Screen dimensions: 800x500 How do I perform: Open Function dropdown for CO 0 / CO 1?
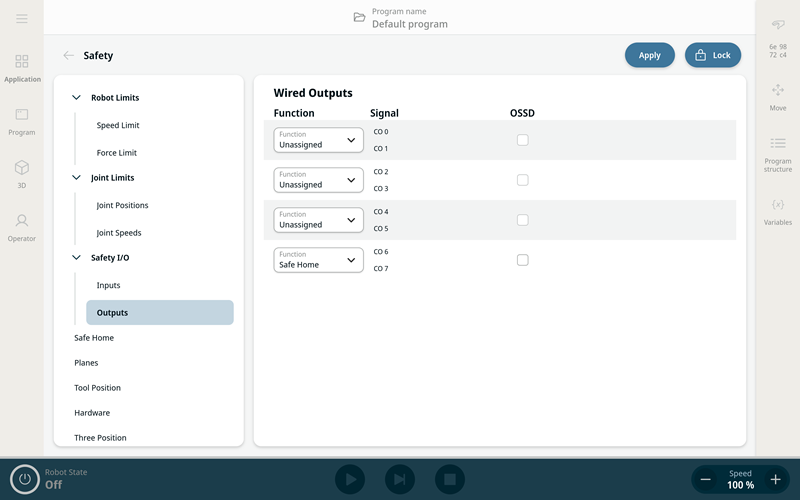pyautogui.click(x=318, y=140)
